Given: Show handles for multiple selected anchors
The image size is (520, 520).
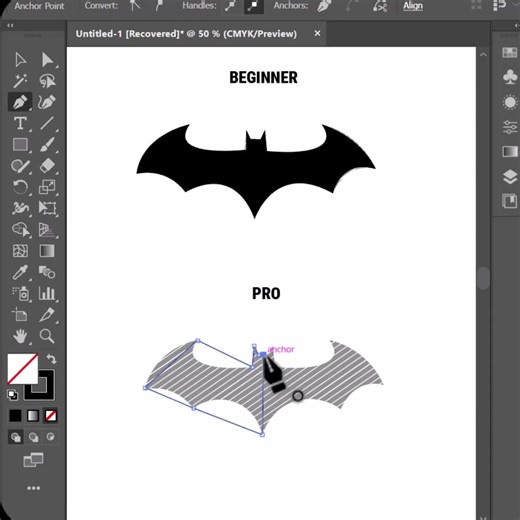Looking at the screenshot, I should (x=231, y=6).
